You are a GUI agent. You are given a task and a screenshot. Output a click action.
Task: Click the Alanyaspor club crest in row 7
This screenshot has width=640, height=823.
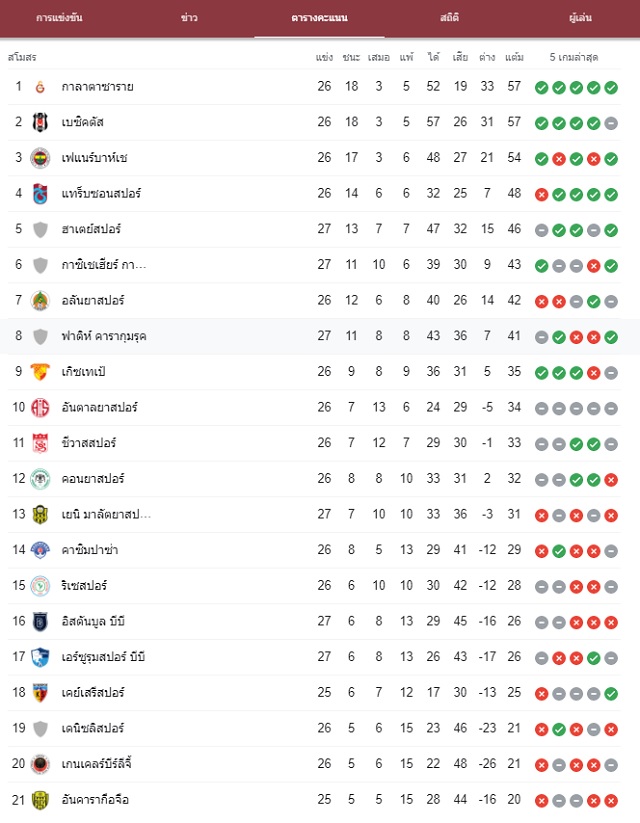tap(40, 301)
